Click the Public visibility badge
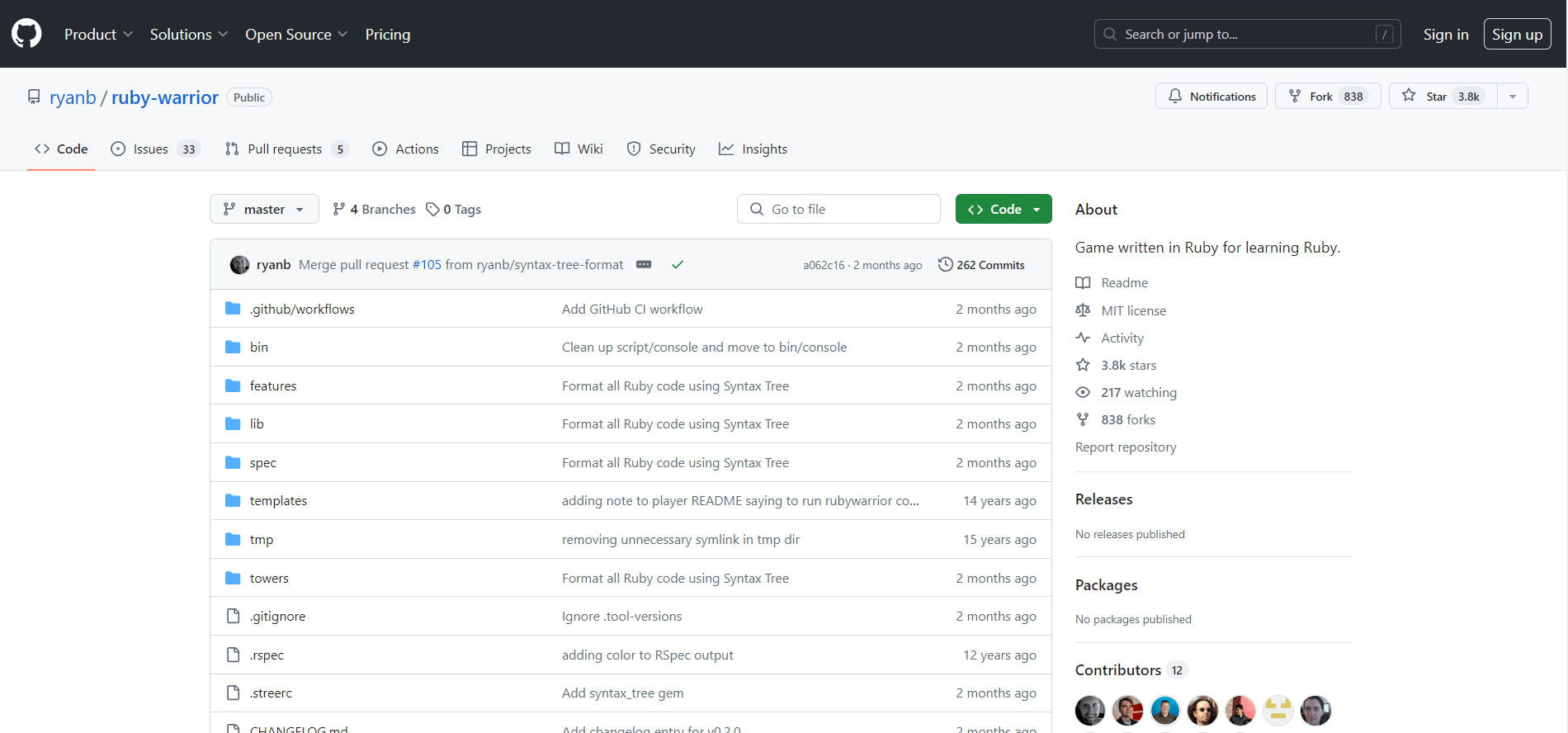This screenshot has width=1568, height=733. pyautogui.click(x=249, y=97)
